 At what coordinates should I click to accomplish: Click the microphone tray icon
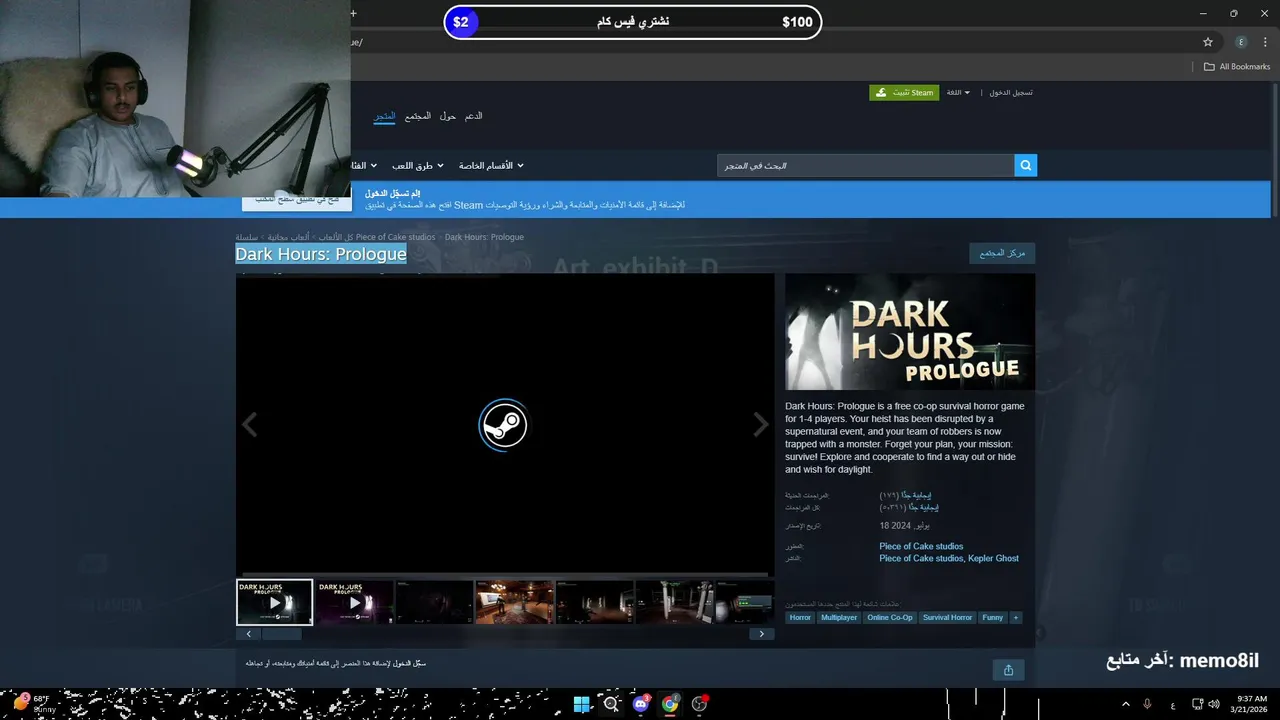[x=1147, y=705]
